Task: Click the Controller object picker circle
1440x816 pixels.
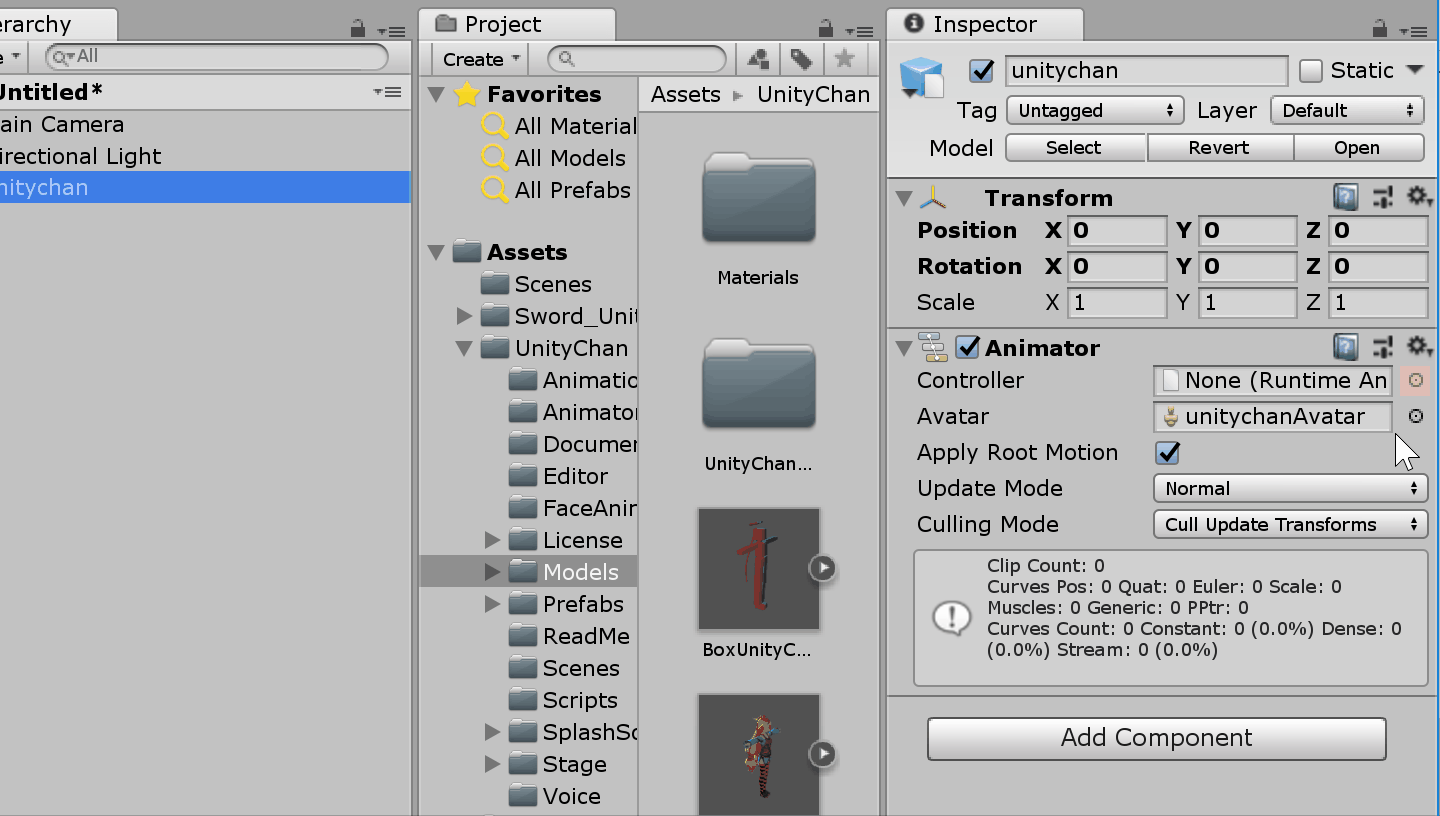Action: pos(1415,380)
